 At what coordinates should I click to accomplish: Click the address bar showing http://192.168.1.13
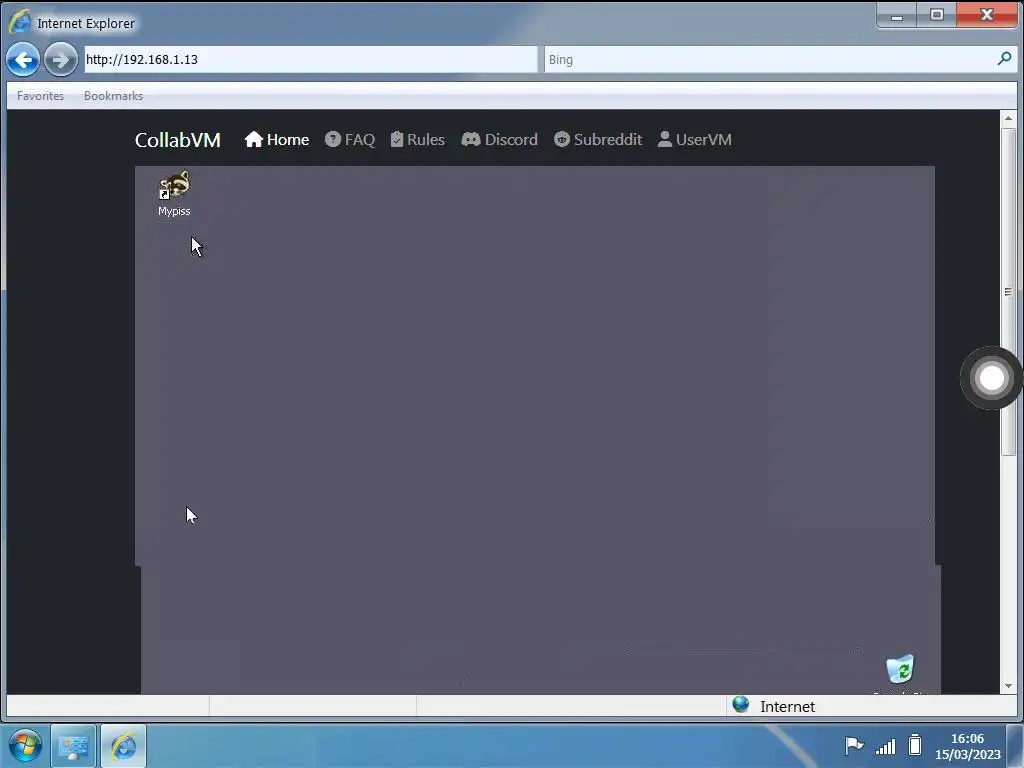click(x=311, y=59)
